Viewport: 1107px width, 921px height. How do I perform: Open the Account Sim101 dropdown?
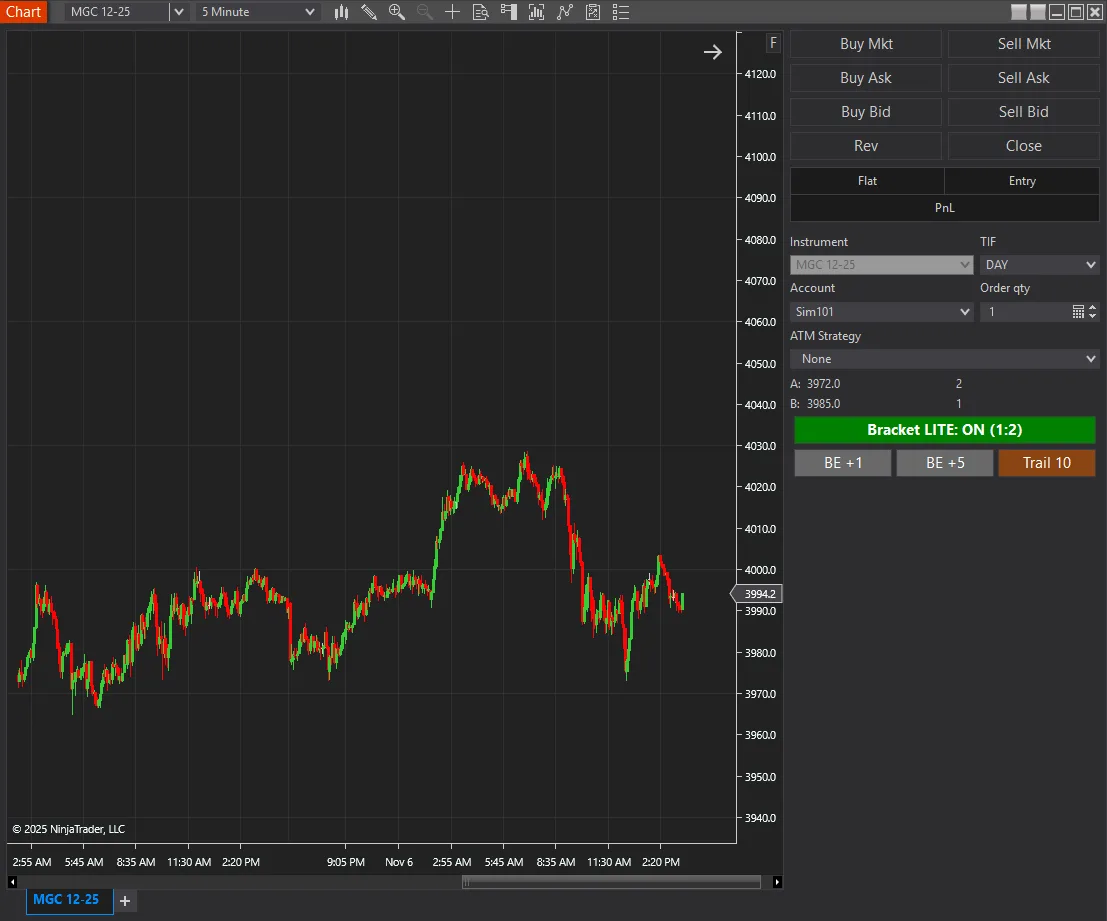(x=881, y=312)
